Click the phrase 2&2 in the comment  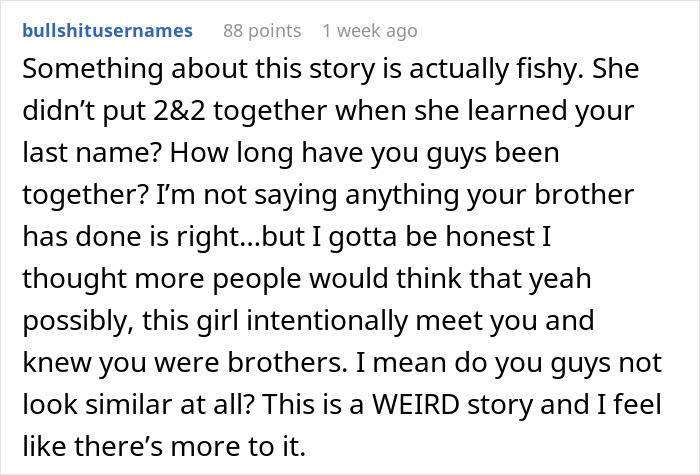coord(179,111)
